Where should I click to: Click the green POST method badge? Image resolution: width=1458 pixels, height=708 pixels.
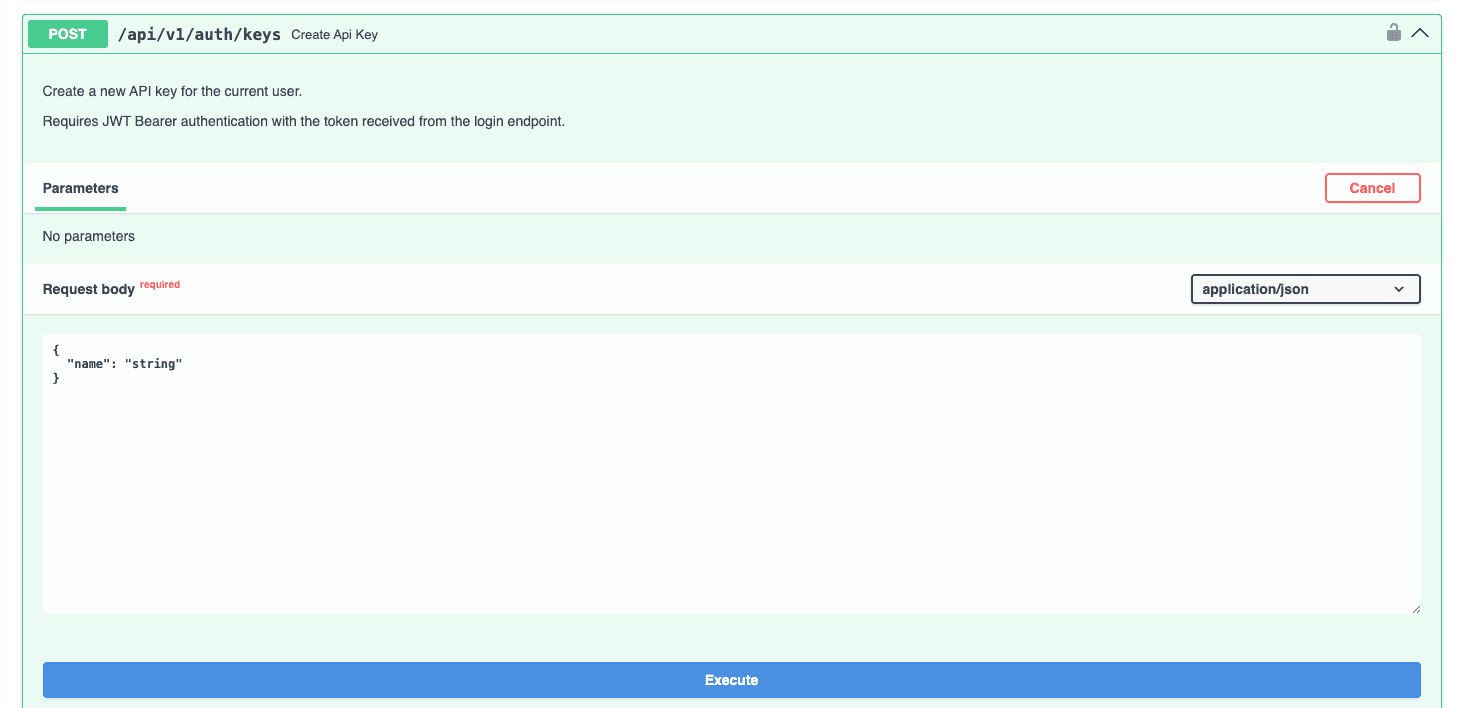pos(67,33)
